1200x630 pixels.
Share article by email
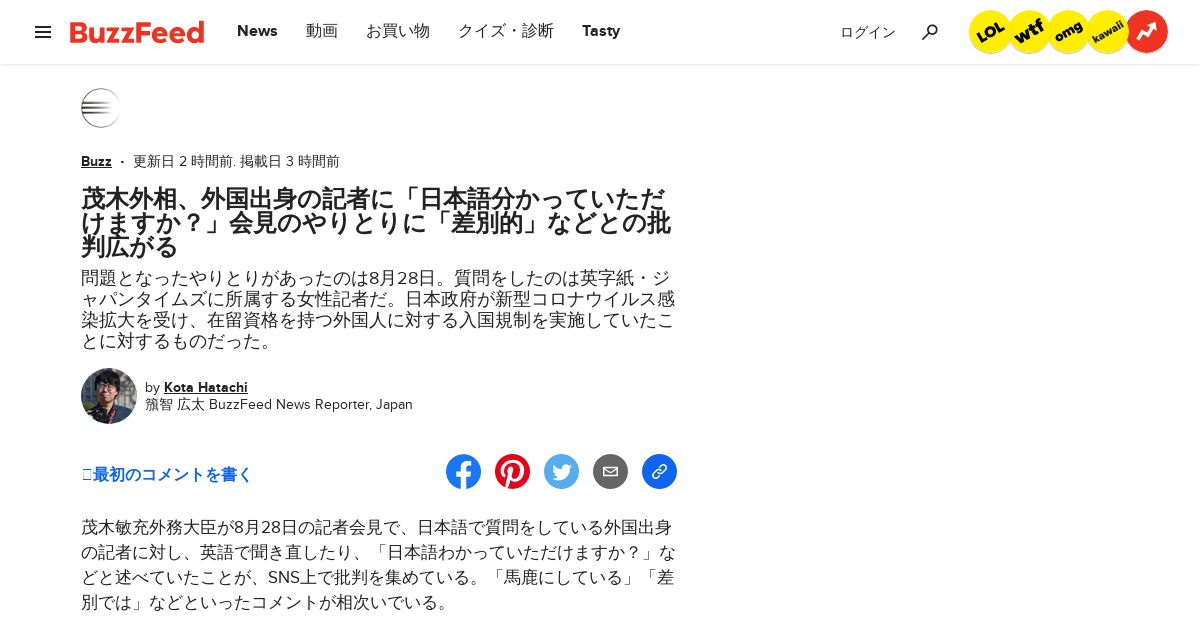[x=610, y=472]
